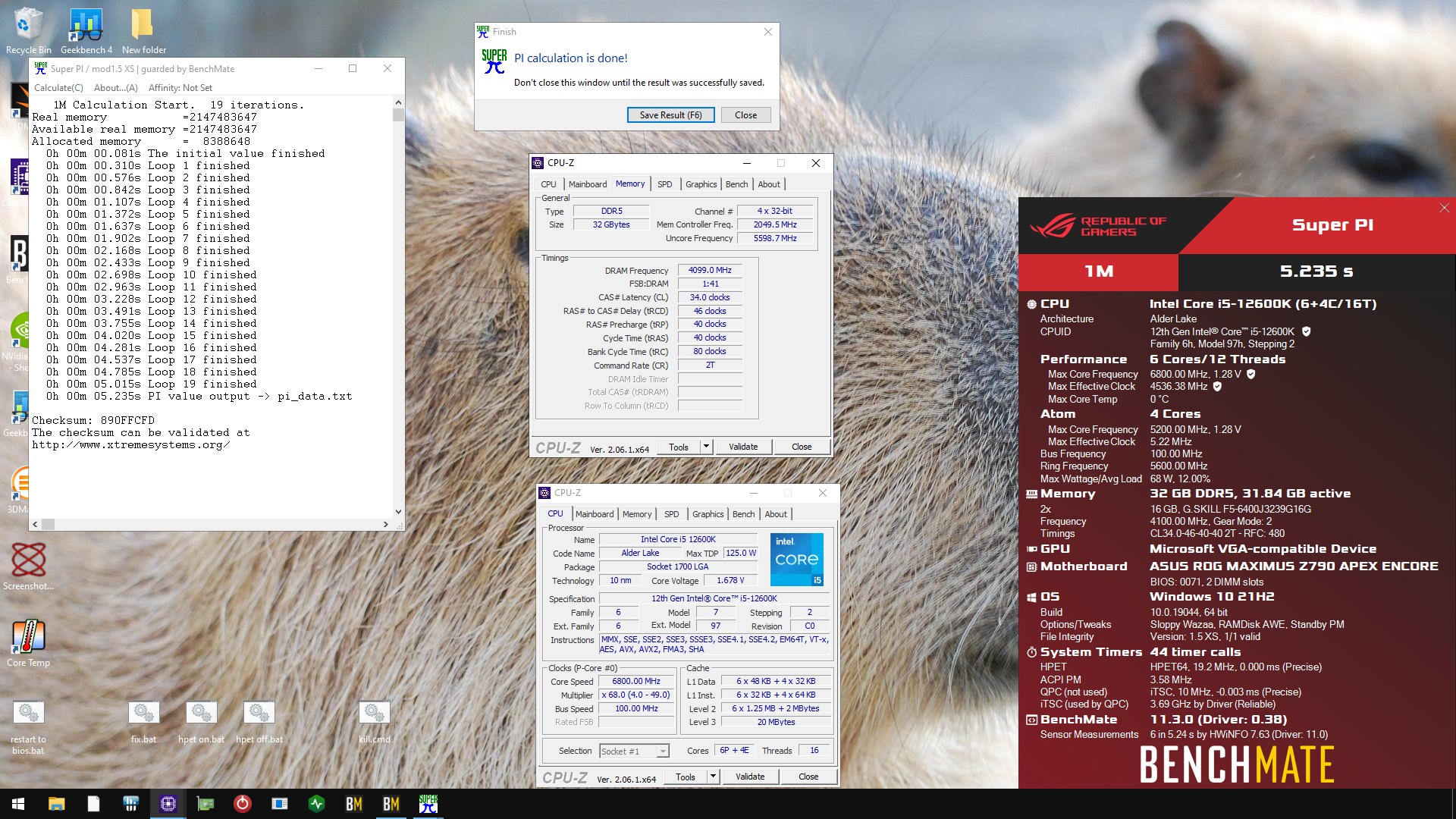Open the Calculate(C) menu in Super PI
The image size is (1456, 819).
point(58,88)
